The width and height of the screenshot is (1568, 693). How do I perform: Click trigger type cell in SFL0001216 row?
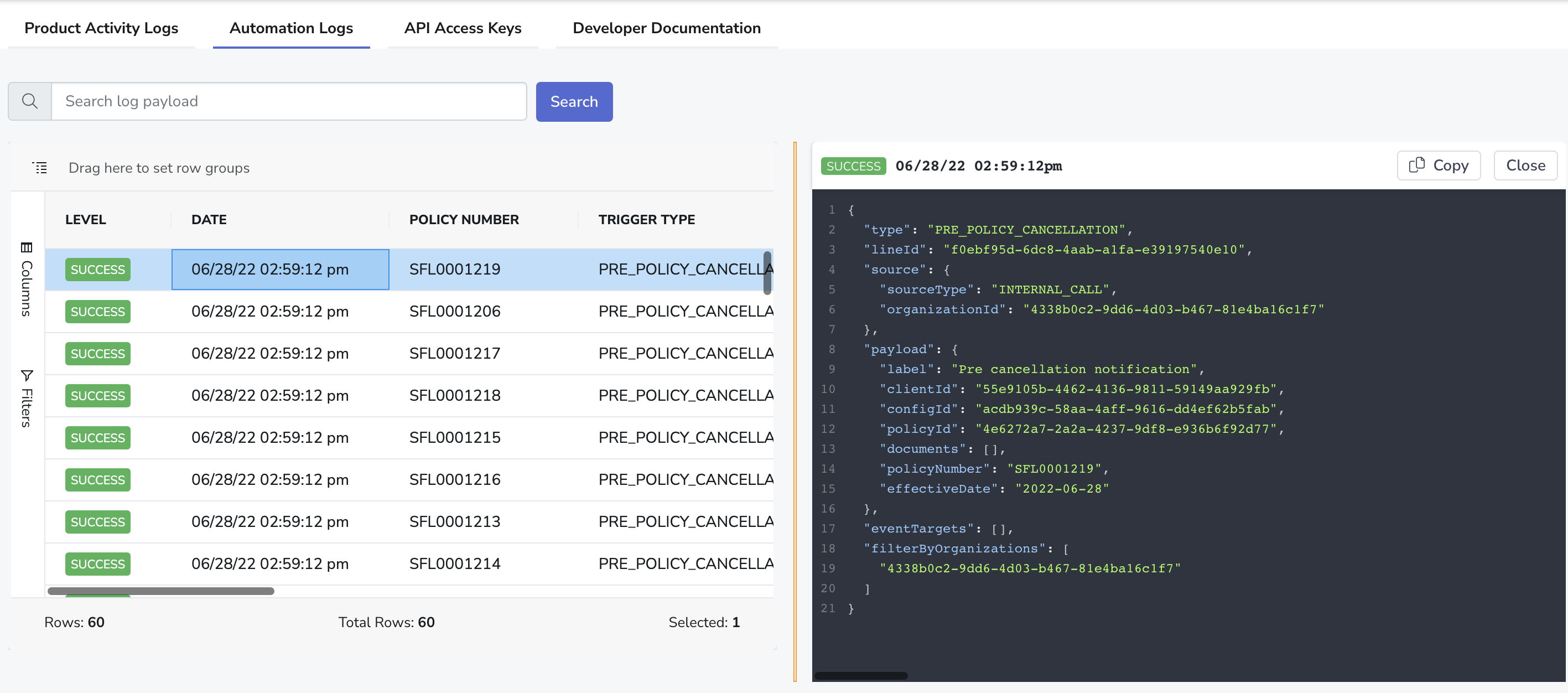676,479
